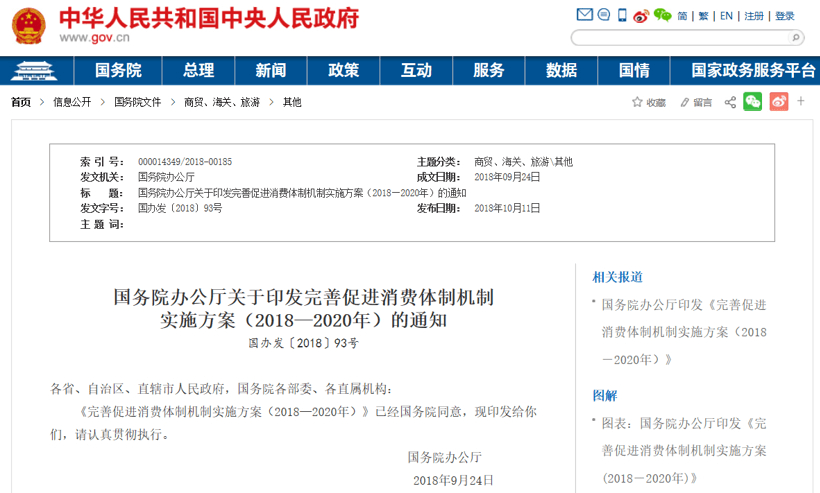The height and width of the screenshot is (493, 820).
Task: Click the 登录 login link
Action: tap(785, 16)
